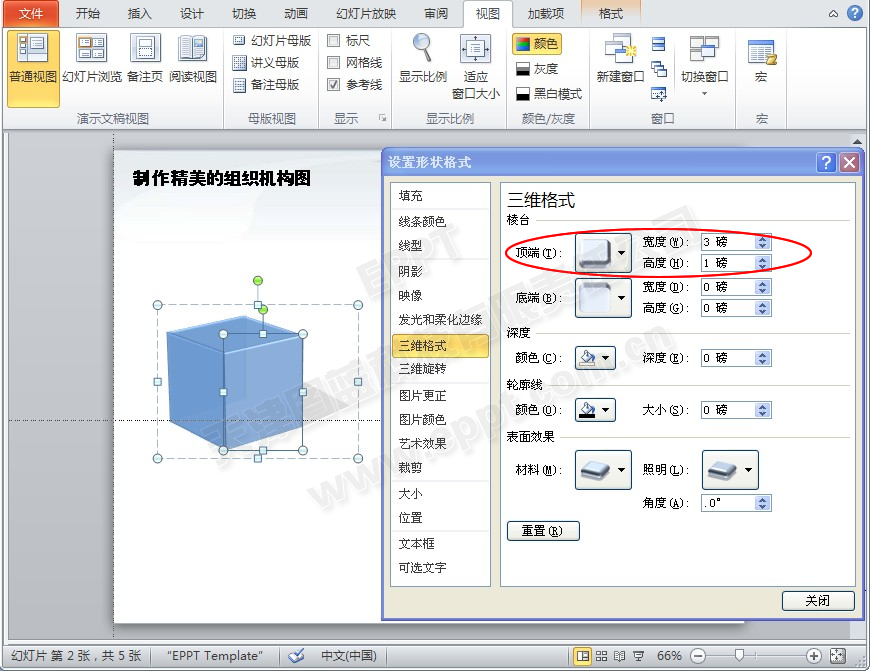Expand the 材料 material picker
Image resolution: width=870 pixels, height=671 pixels.
[x=603, y=469]
